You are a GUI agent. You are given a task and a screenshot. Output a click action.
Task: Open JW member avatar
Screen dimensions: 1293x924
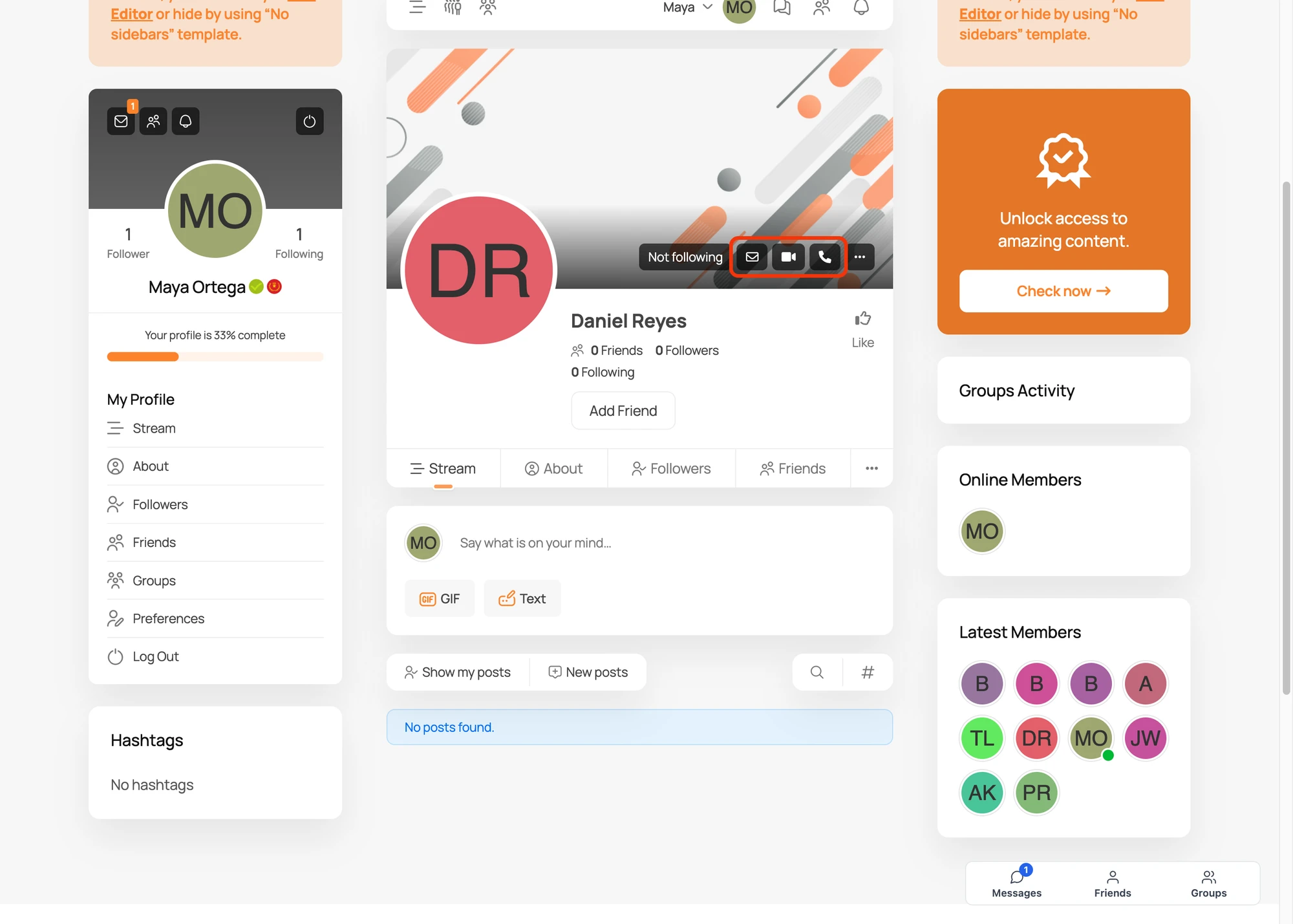[1146, 738]
